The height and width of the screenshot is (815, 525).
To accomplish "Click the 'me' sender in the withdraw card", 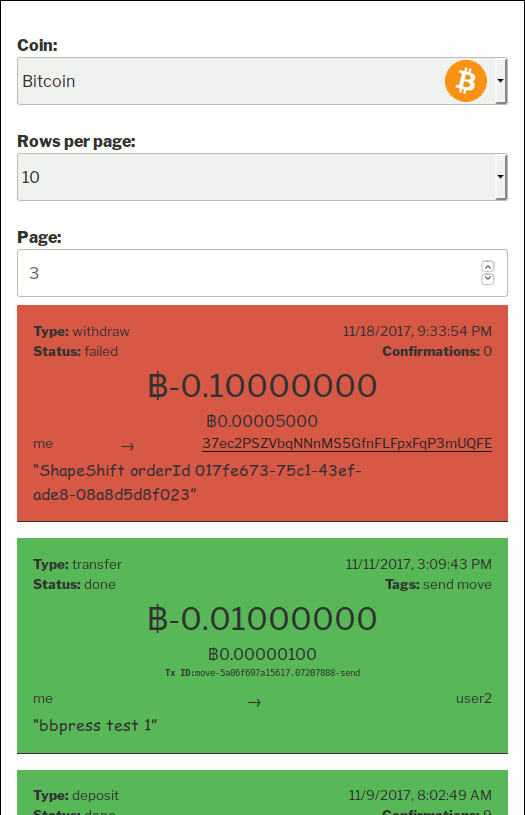I will (x=43, y=443).
